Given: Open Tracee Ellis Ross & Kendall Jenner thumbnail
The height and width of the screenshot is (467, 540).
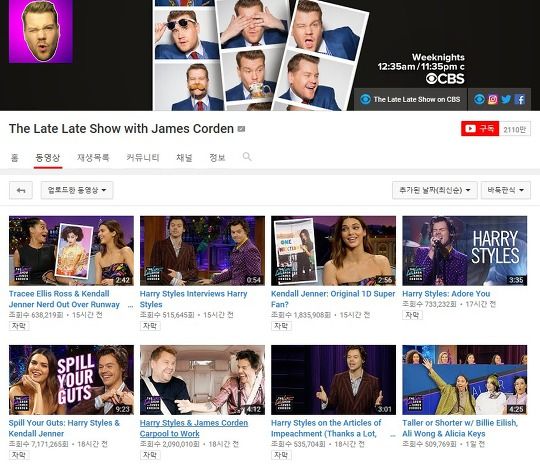Looking at the screenshot, I should click(x=71, y=251).
